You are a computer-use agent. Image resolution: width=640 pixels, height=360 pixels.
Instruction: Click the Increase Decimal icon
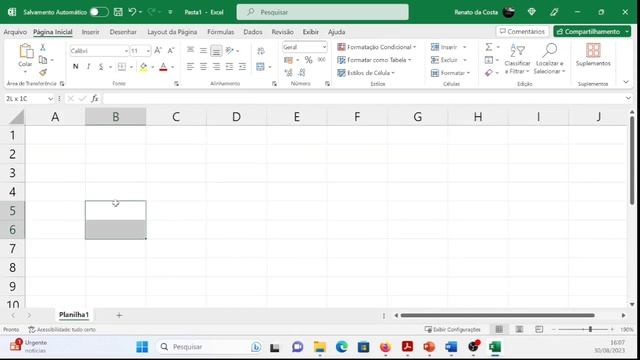[289, 73]
